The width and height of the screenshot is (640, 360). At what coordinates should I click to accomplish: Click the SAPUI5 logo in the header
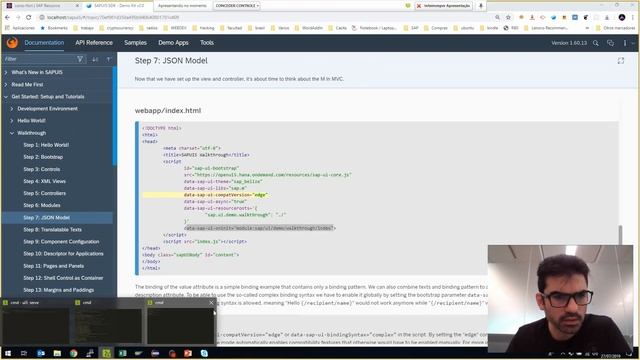point(12,42)
